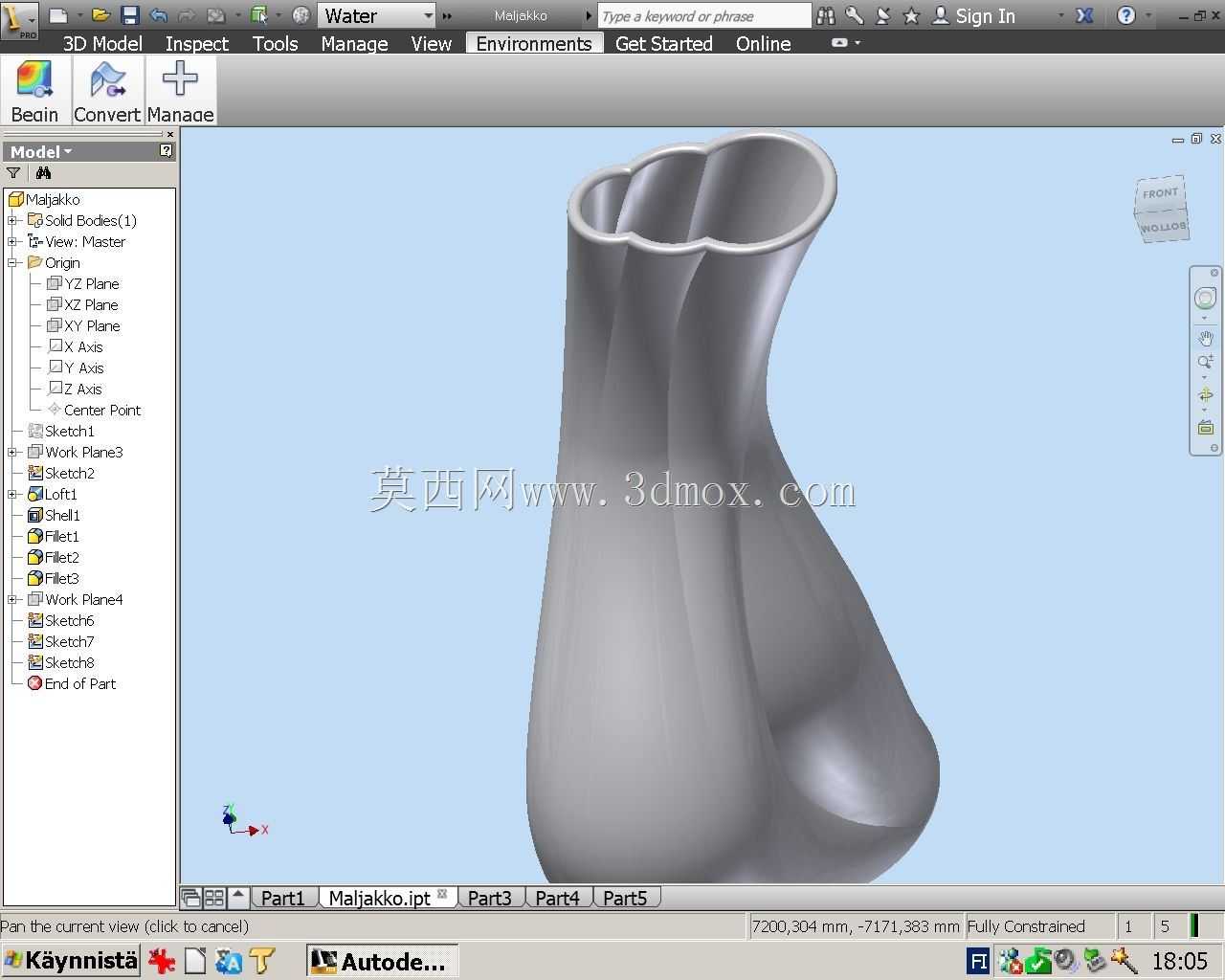Image resolution: width=1225 pixels, height=980 pixels.
Task: Click the material sphere icon beside Water
Action: tap(301, 16)
